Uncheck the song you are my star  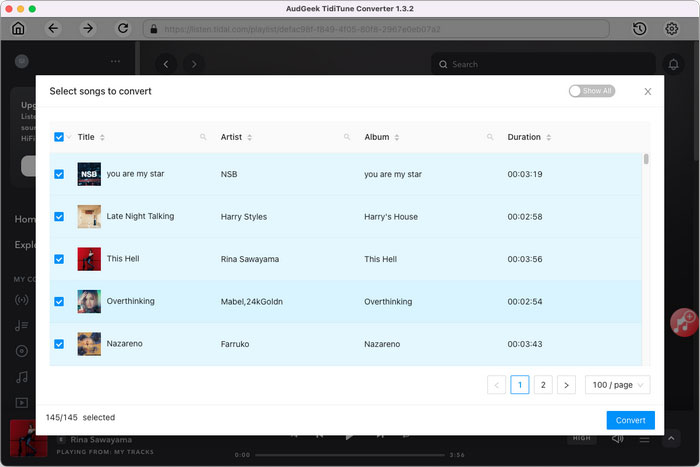click(x=59, y=174)
